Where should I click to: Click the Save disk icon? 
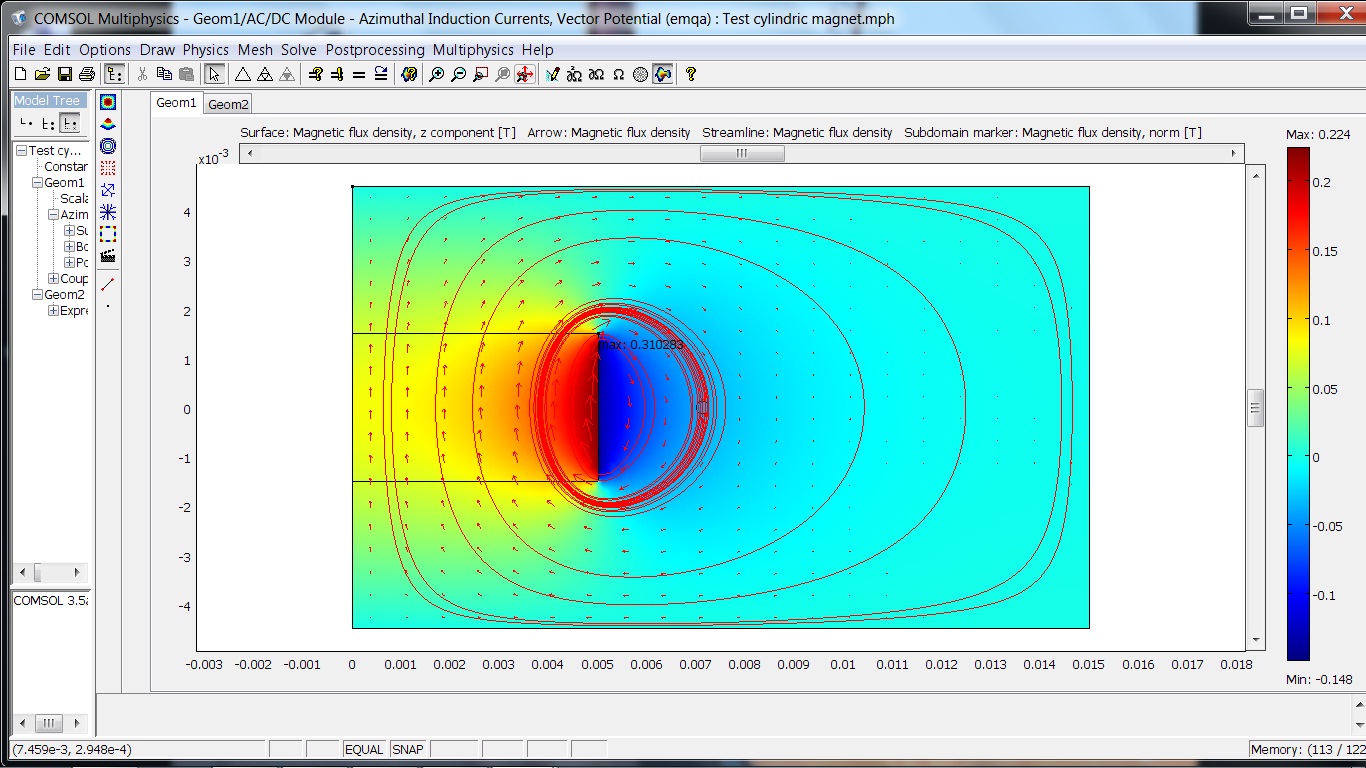65,74
